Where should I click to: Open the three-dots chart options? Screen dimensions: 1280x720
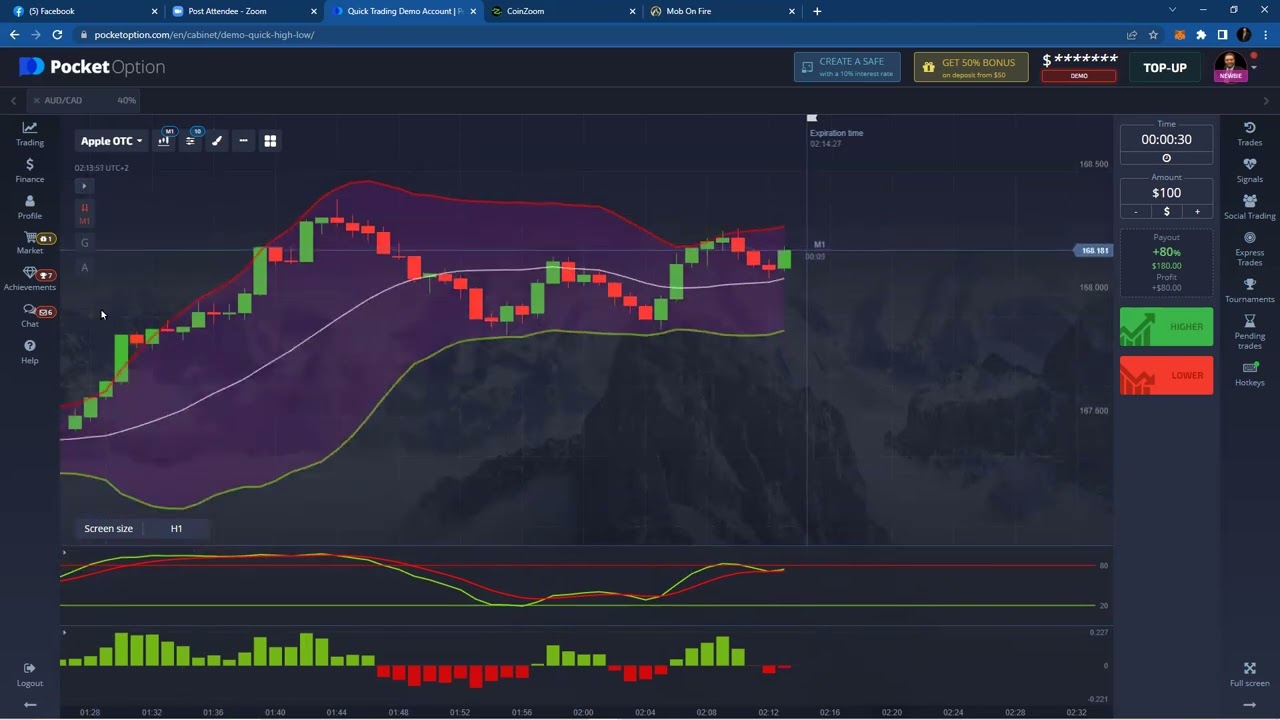click(x=243, y=141)
